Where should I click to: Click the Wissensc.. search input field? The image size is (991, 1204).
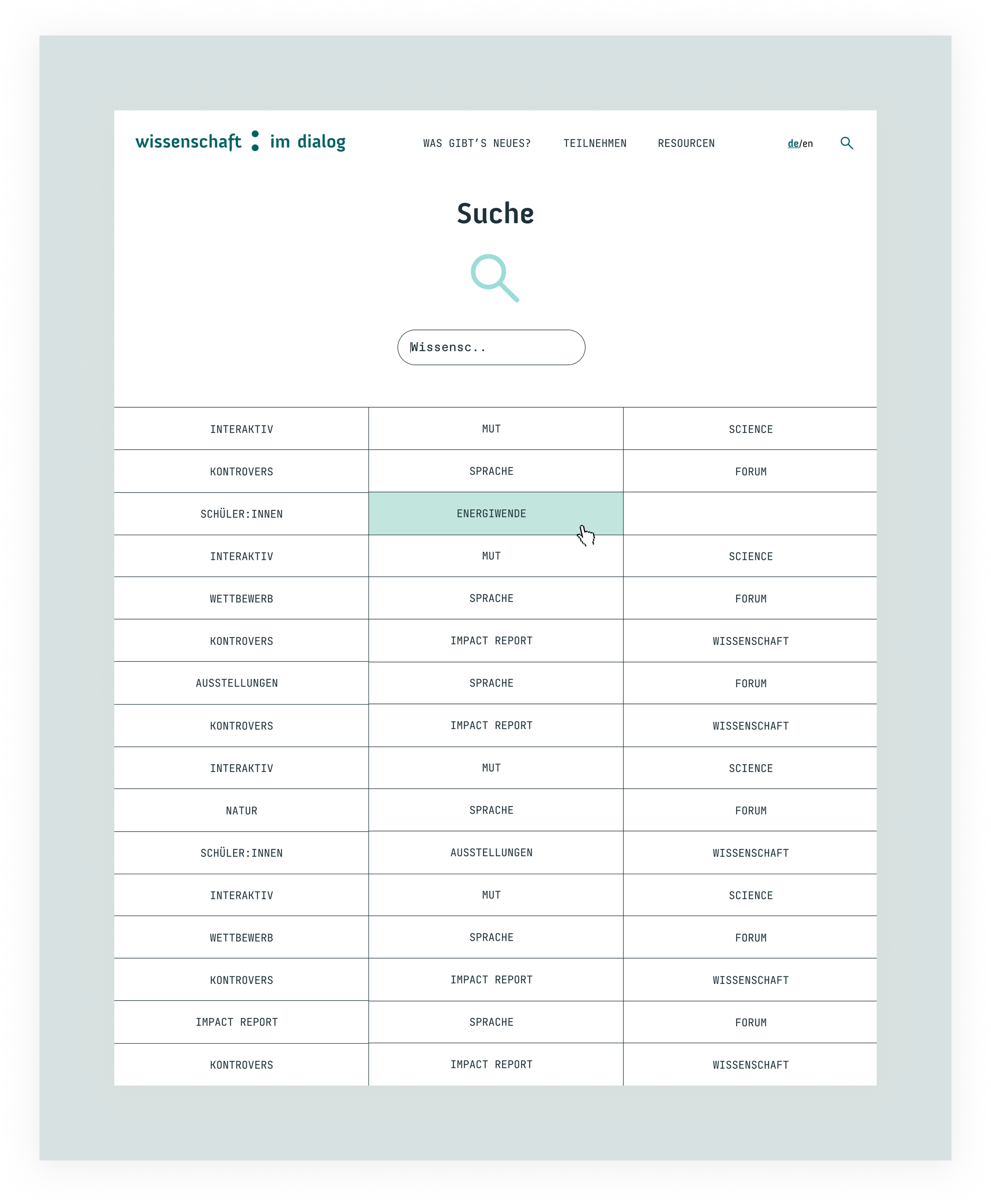pos(491,347)
